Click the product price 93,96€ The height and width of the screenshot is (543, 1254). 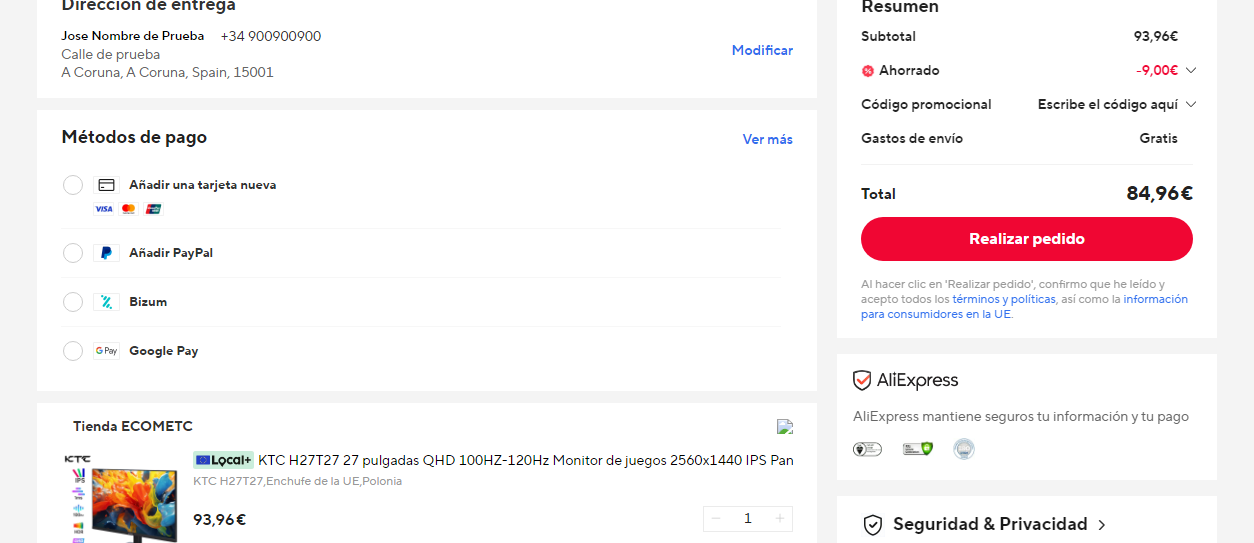pyautogui.click(x=219, y=519)
